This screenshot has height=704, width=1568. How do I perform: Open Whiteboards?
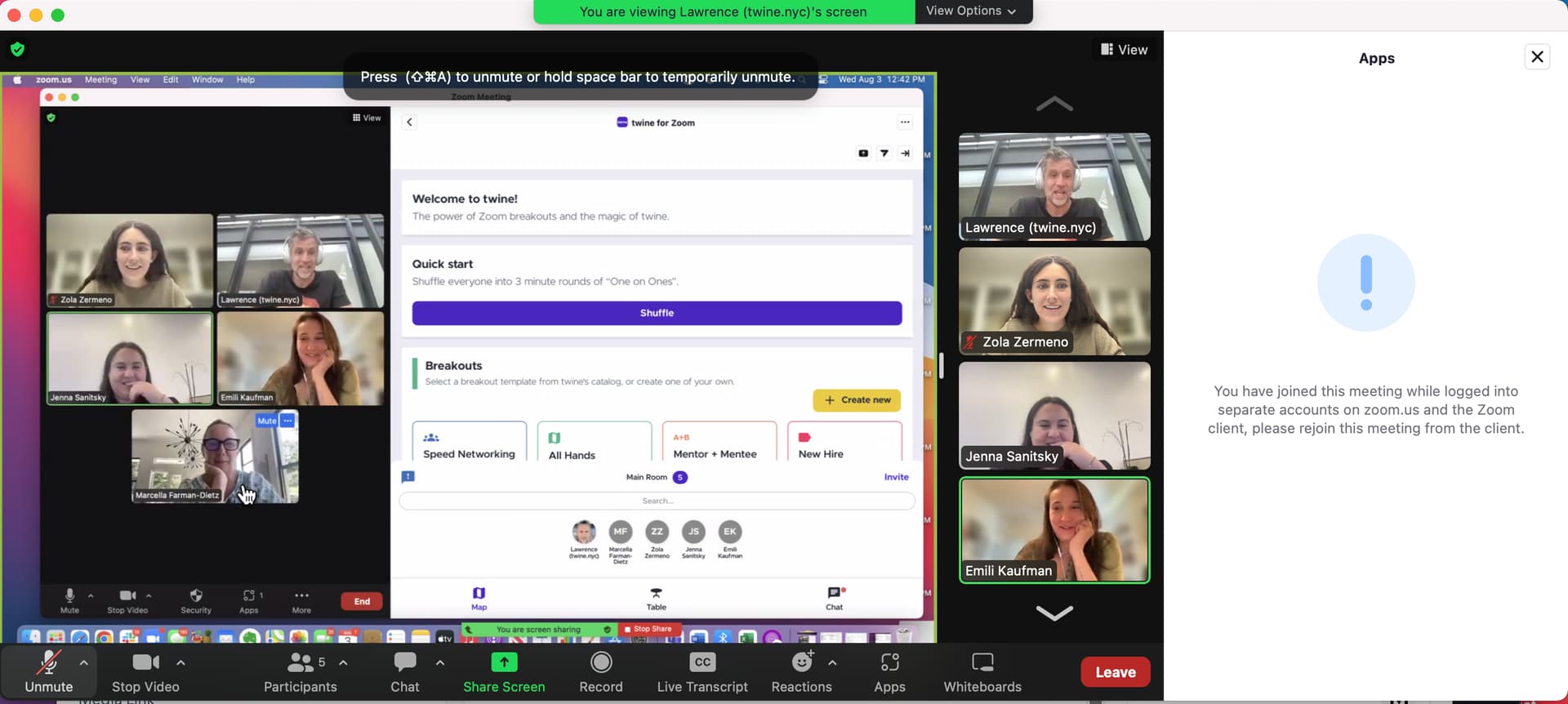click(982, 671)
